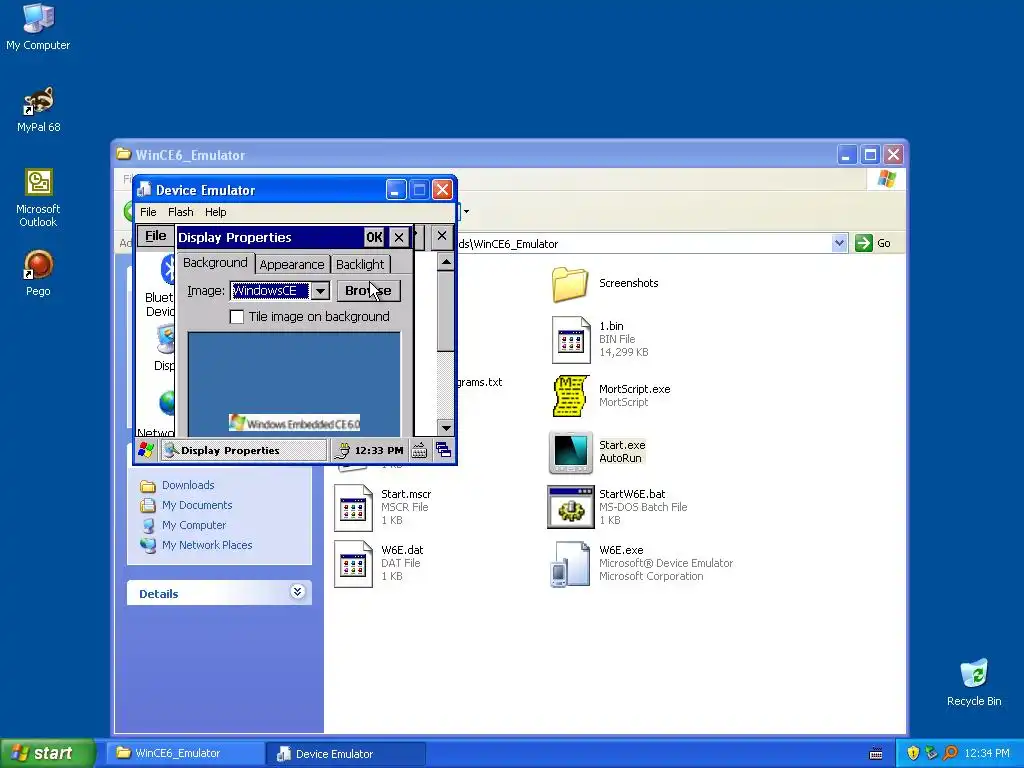Click the 12:34 PM clock in the tray
1024x768 pixels.
987,754
